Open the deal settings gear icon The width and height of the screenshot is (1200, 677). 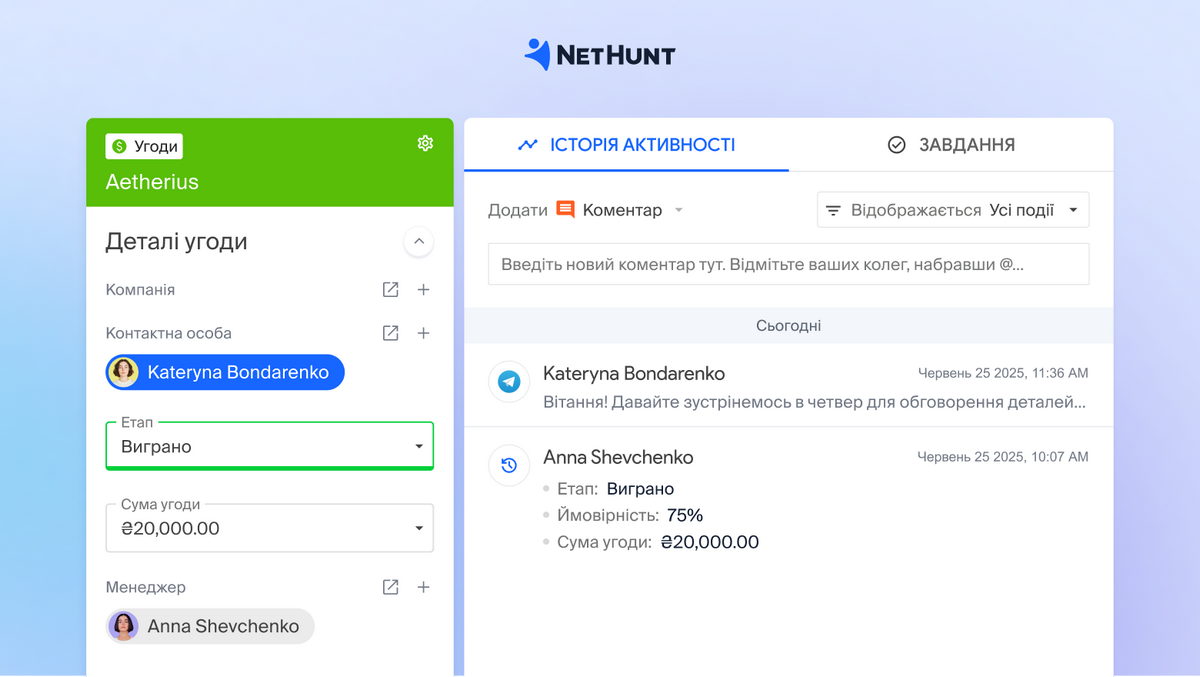[x=425, y=144]
